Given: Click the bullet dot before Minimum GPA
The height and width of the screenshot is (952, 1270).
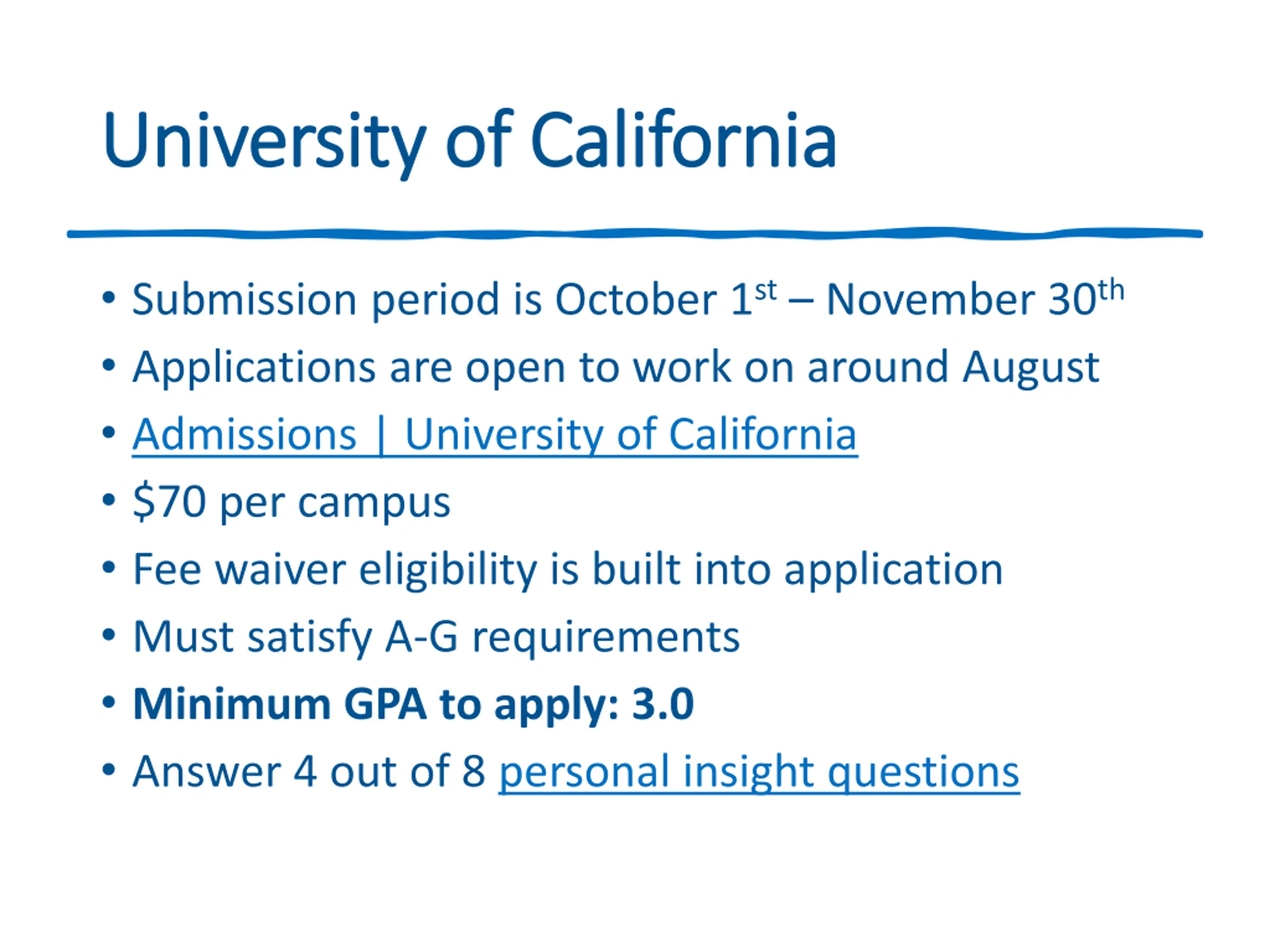Looking at the screenshot, I should (109, 703).
